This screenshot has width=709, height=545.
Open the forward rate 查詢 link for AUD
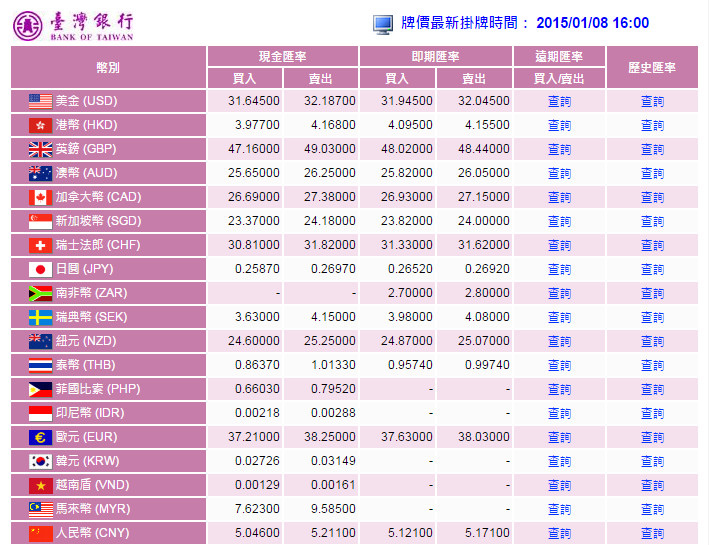[x=559, y=173]
